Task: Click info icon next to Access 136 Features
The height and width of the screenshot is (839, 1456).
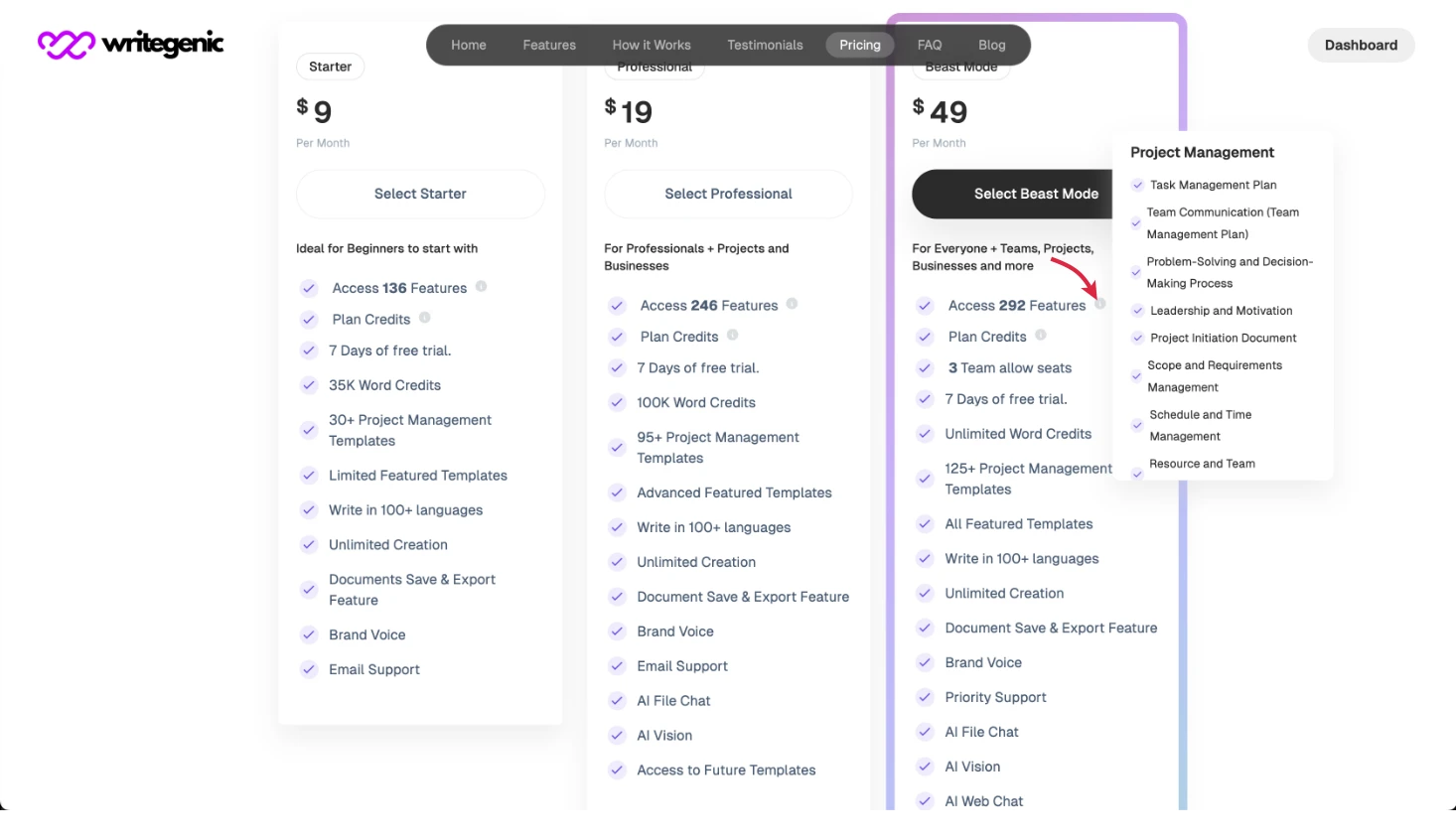Action: coord(481,287)
